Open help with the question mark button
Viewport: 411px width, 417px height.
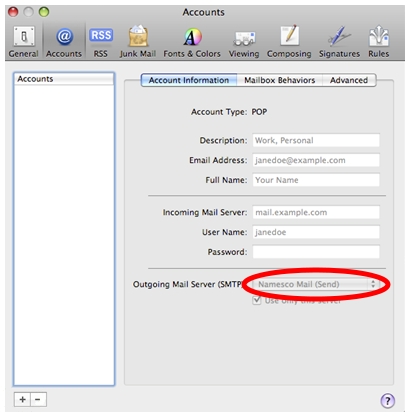[x=387, y=400]
